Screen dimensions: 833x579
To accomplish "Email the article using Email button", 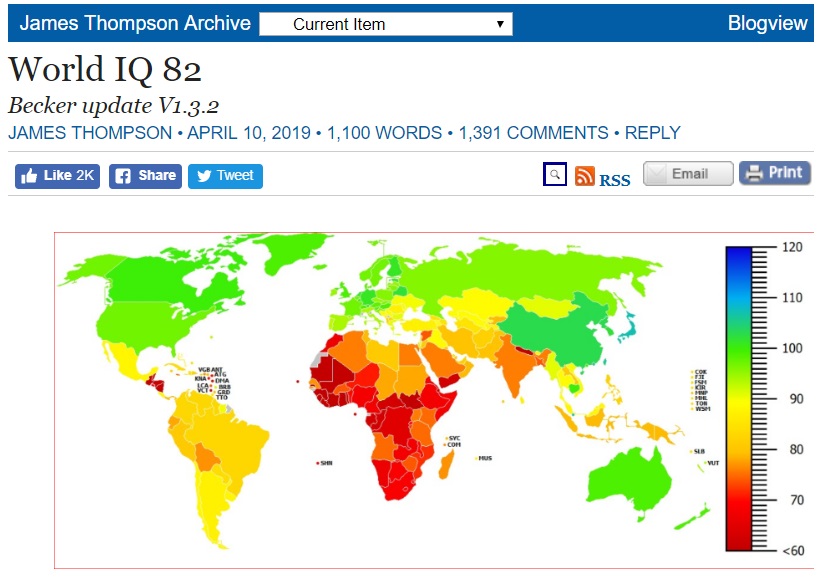I will (x=688, y=174).
